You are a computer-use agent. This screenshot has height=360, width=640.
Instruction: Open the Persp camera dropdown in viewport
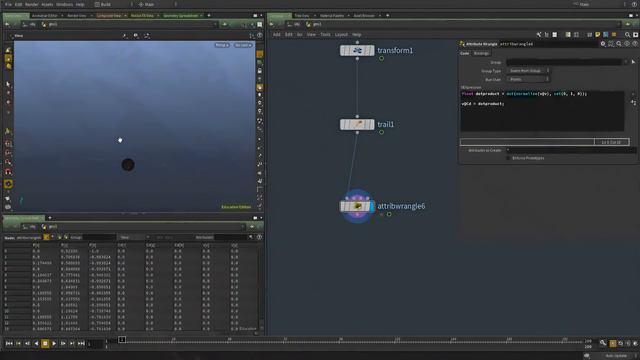[222, 45]
